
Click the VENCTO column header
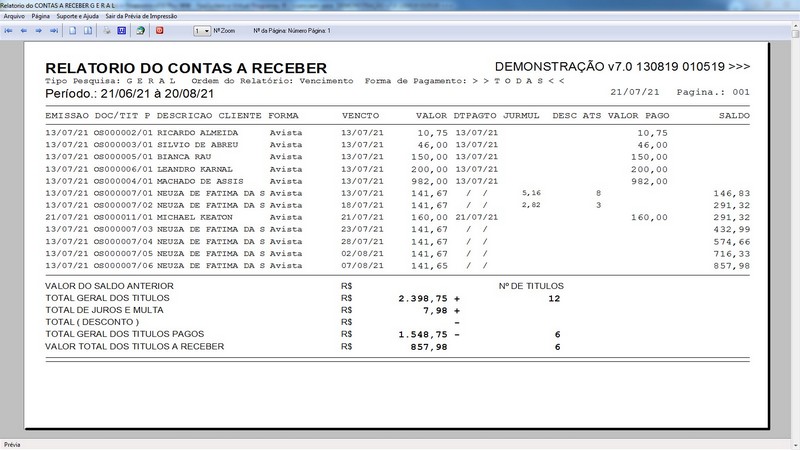click(361, 116)
